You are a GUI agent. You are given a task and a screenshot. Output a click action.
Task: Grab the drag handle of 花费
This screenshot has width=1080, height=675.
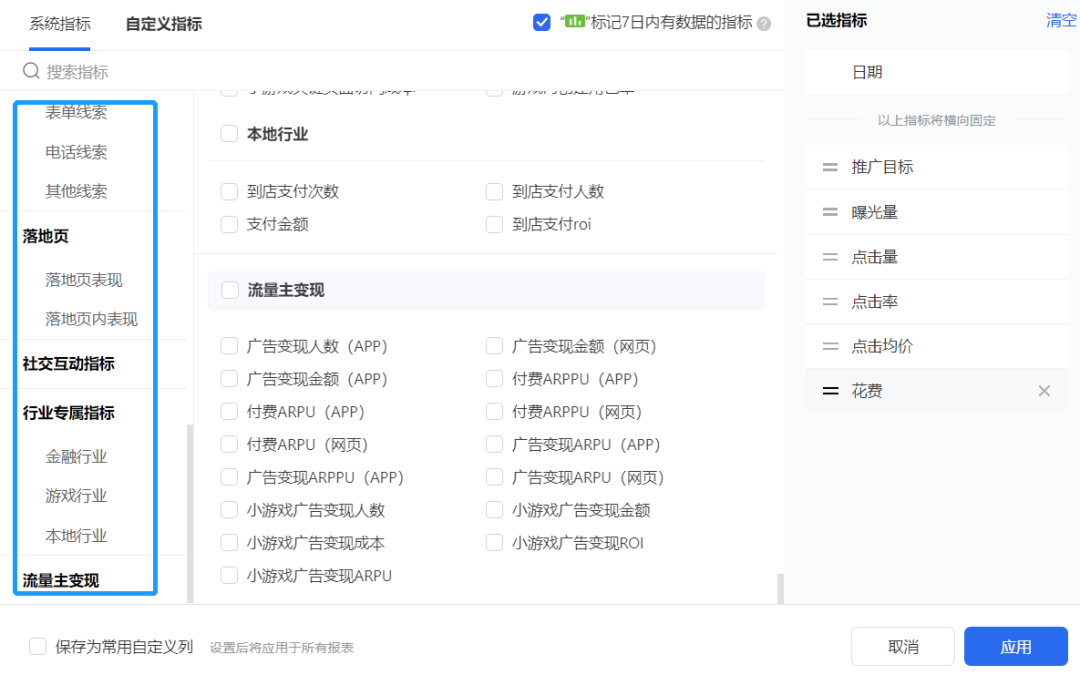click(x=830, y=391)
